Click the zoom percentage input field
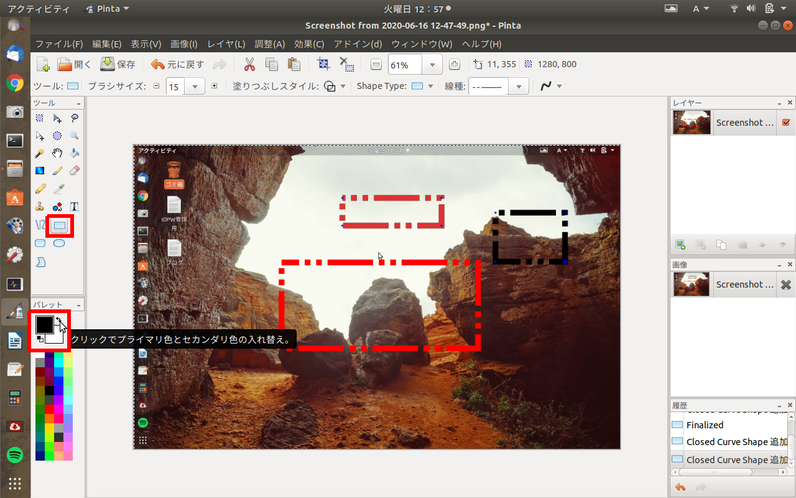Screen dimensions: 796x498 405,65
